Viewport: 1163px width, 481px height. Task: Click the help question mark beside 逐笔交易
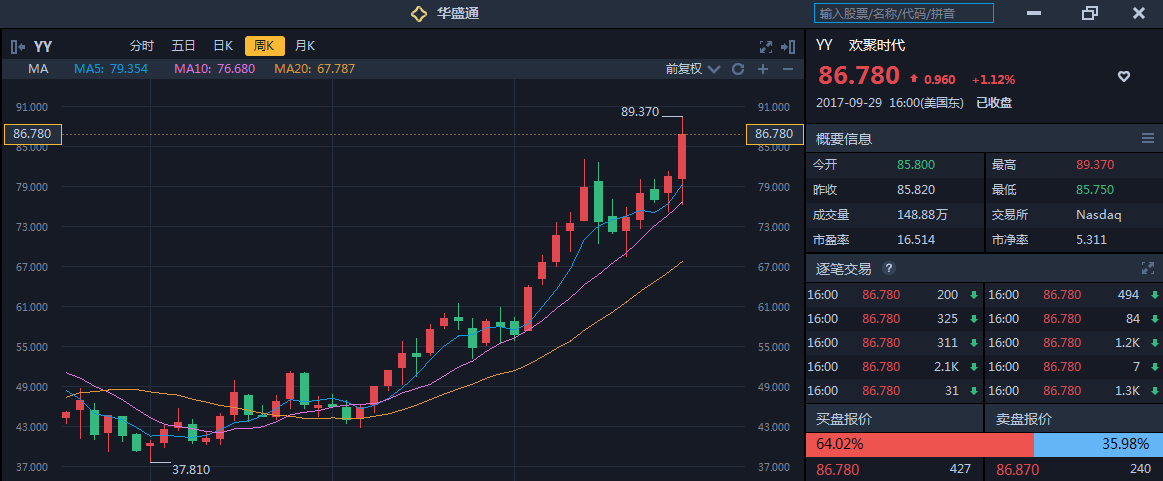point(889,268)
